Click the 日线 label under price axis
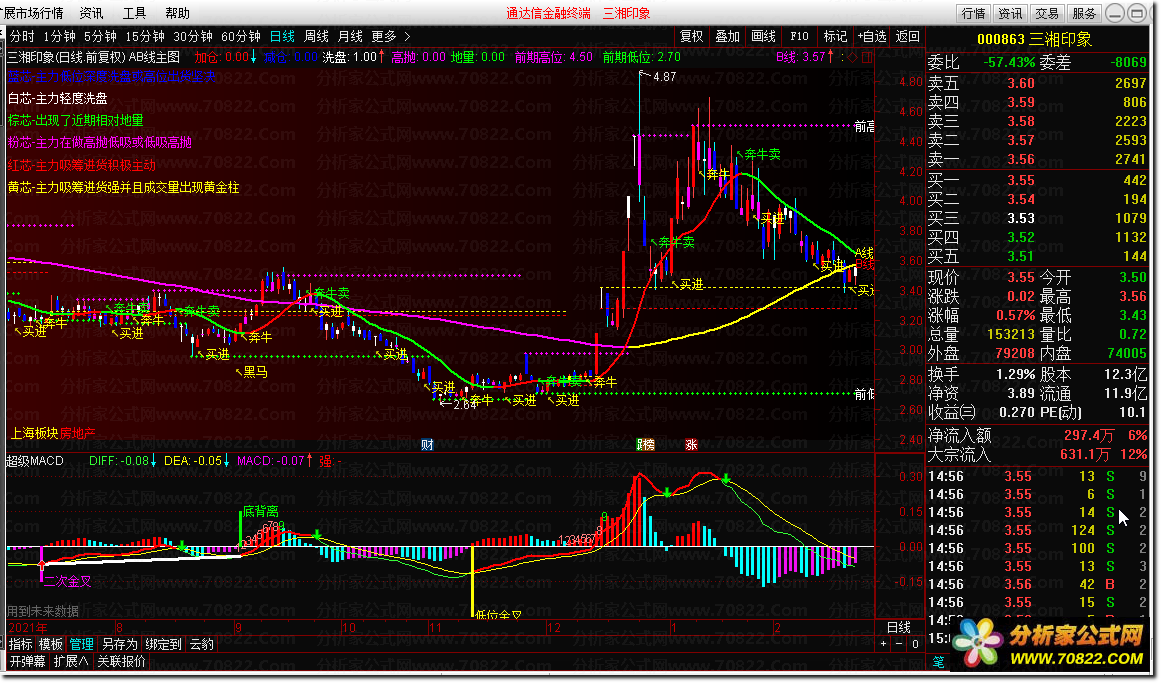Viewport: 1162px width, 683px height. pos(899,627)
